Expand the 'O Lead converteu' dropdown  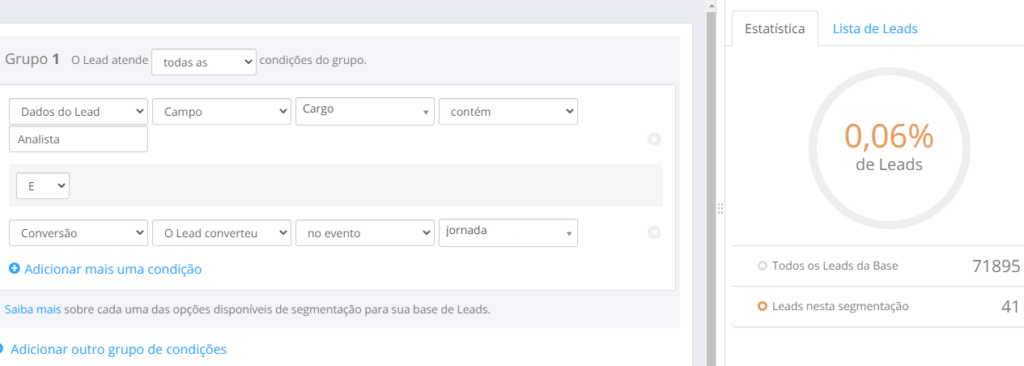(221, 233)
